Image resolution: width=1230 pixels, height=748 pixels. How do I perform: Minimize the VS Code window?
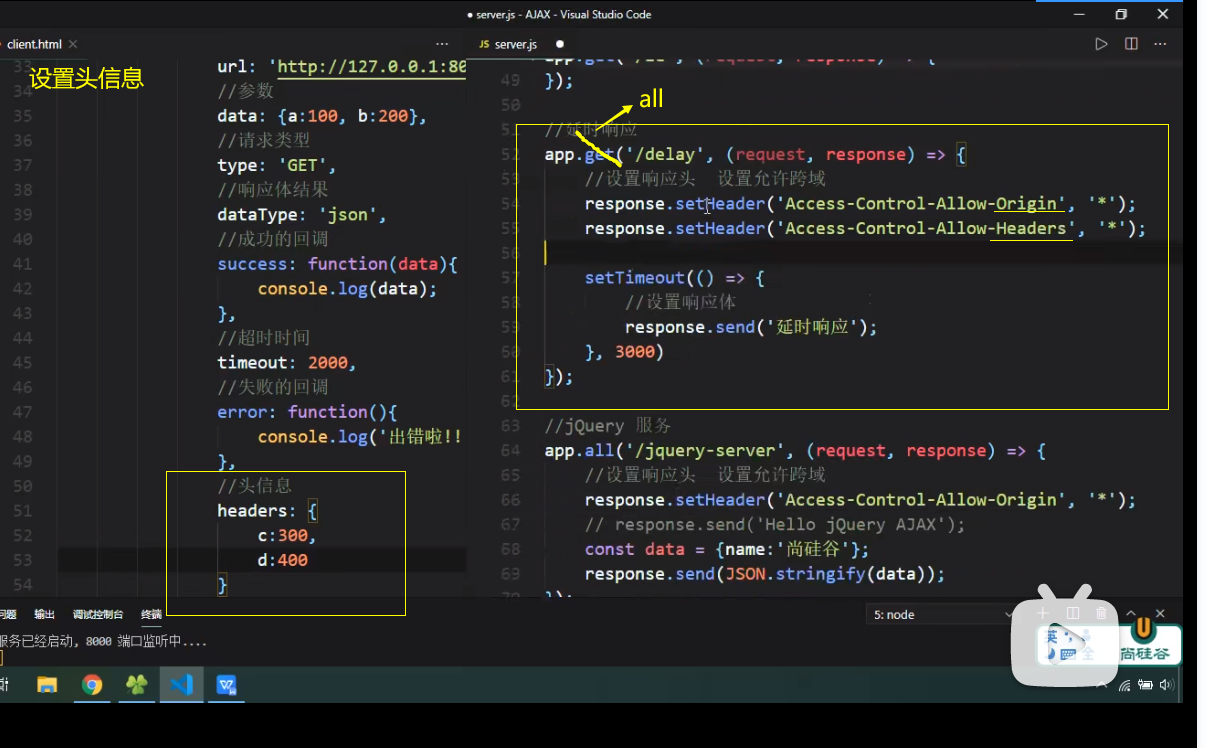pos(1079,14)
